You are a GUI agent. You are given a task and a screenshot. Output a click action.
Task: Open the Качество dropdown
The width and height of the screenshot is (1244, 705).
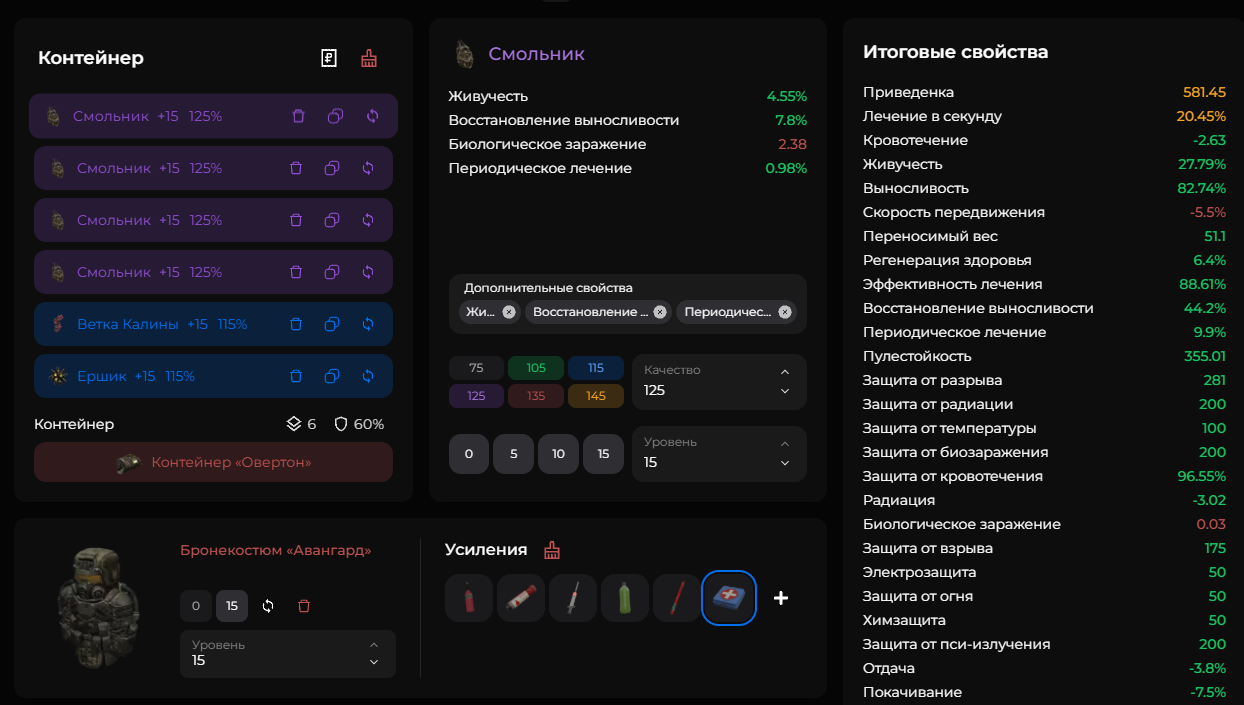click(718, 381)
